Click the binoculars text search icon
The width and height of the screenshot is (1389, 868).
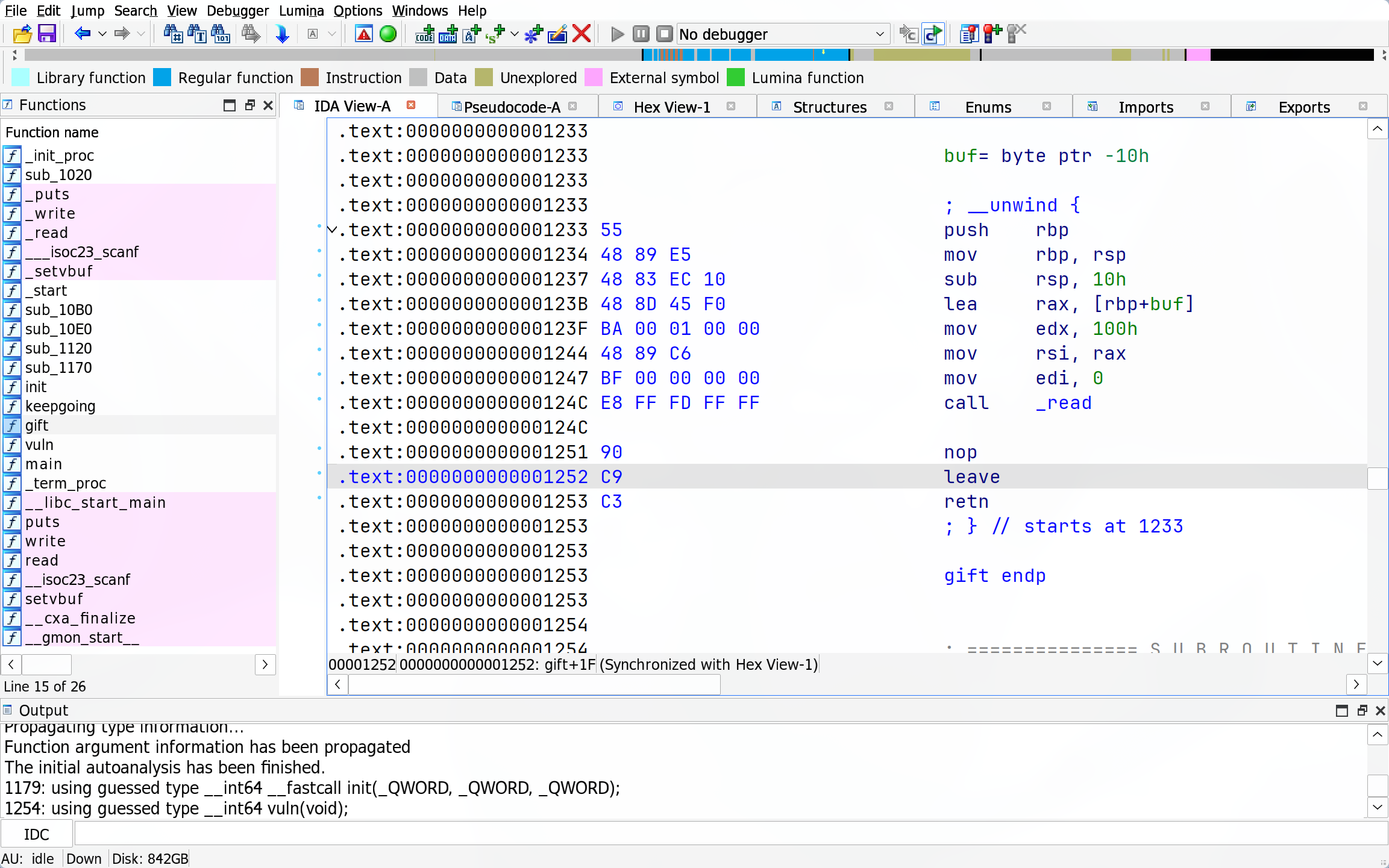tap(196, 34)
